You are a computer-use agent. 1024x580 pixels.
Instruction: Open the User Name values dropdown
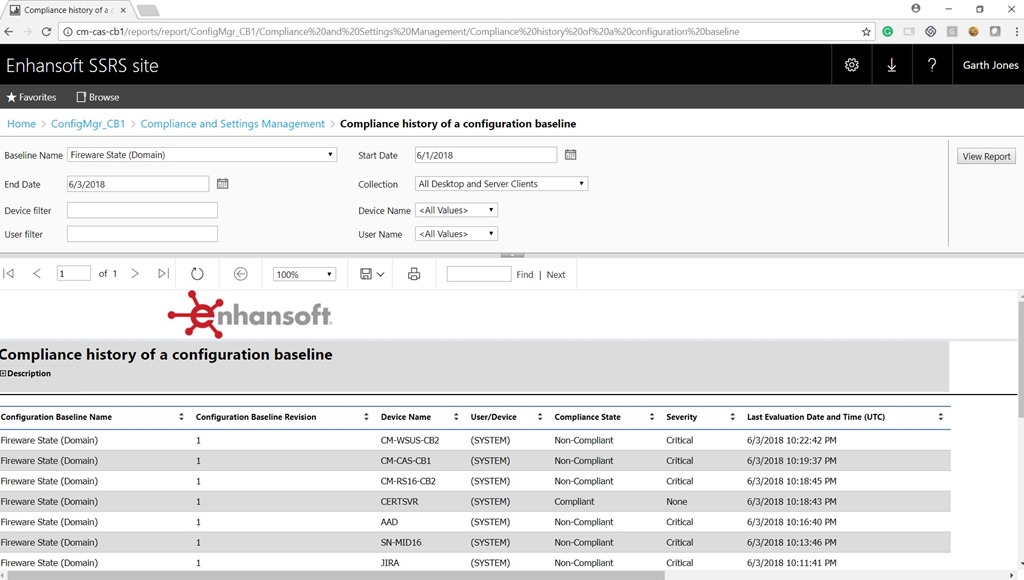coord(456,234)
